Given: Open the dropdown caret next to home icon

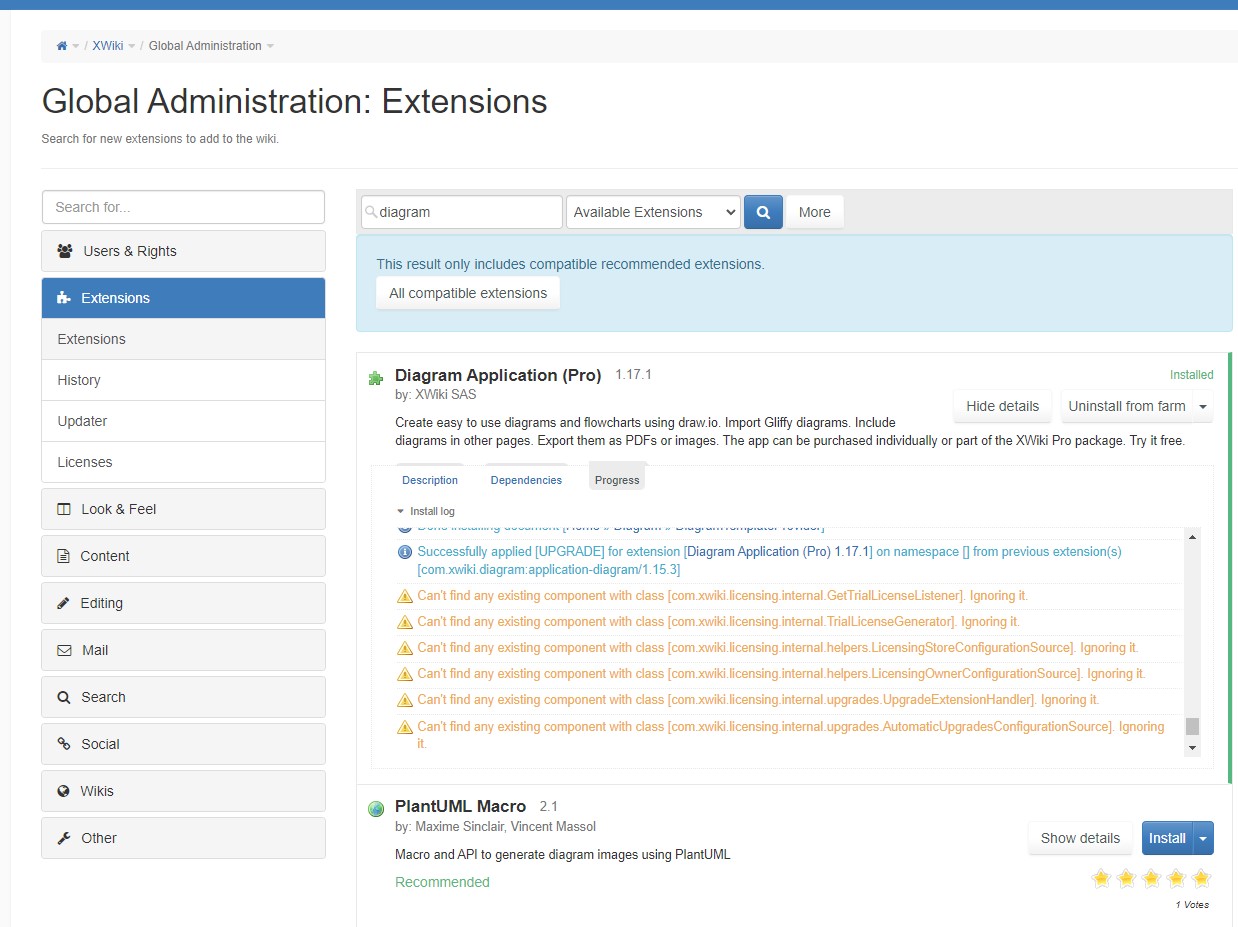Looking at the screenshot, I should [76, 46].
